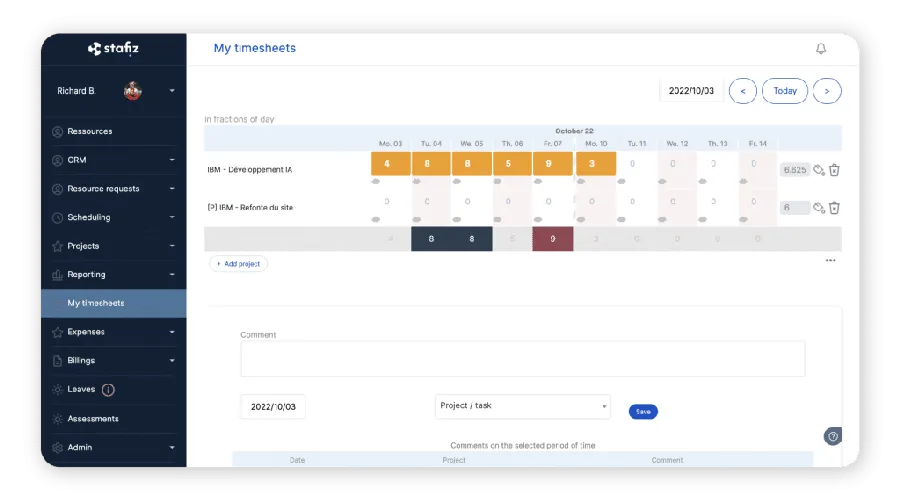The image size is (900, 499).
Task: Click the notification bell icon
Action: click(x=821, y=48)
